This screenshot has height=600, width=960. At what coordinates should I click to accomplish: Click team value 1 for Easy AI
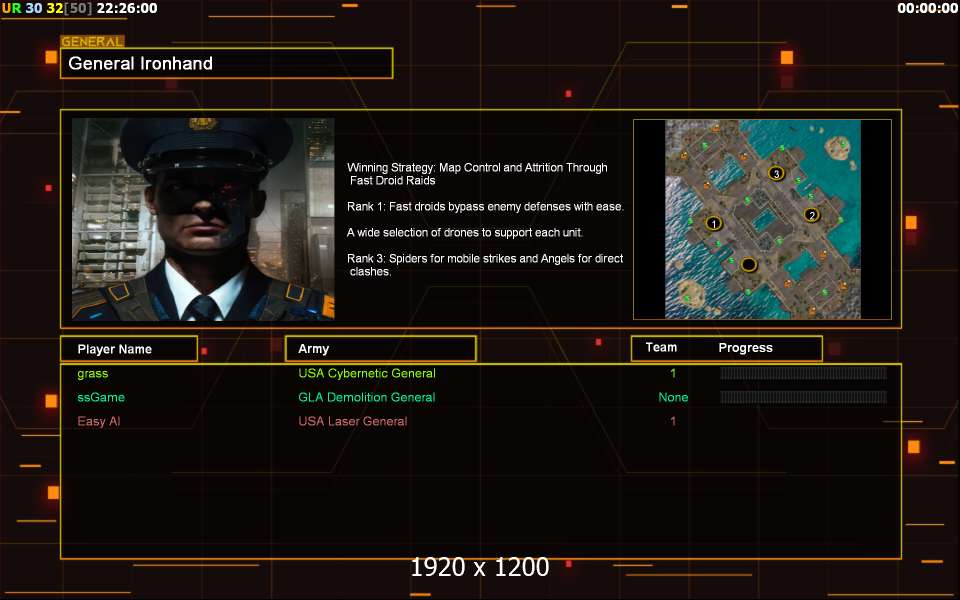point(673,421)
